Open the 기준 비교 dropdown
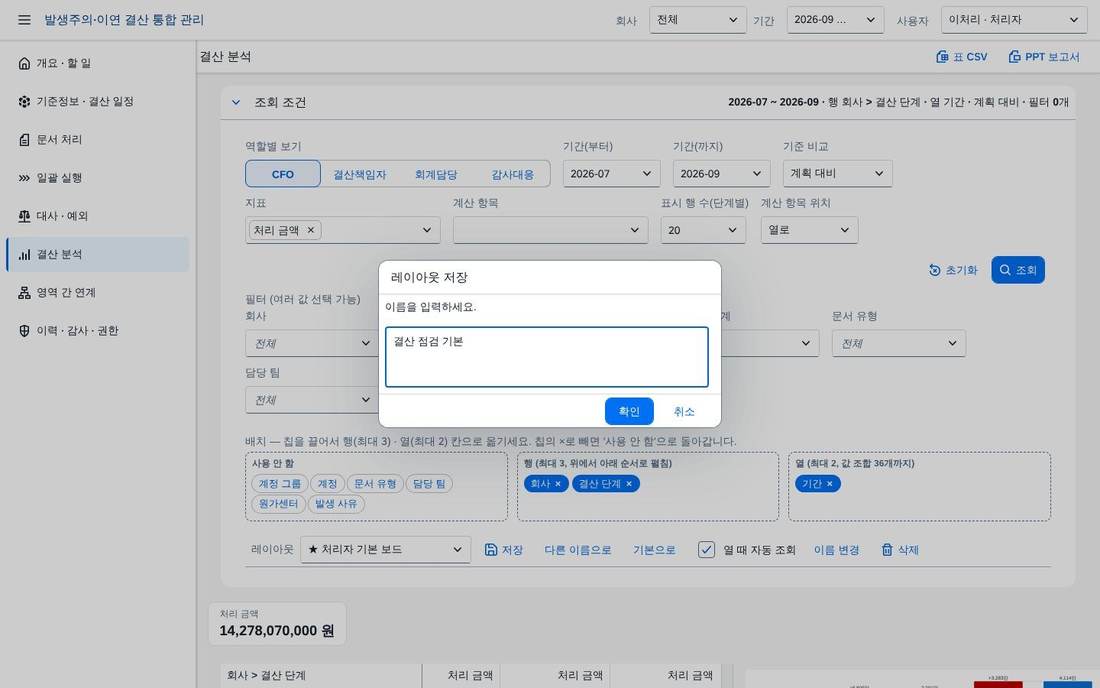Screen dimensions: 1100x688 (x=838, y=173)
